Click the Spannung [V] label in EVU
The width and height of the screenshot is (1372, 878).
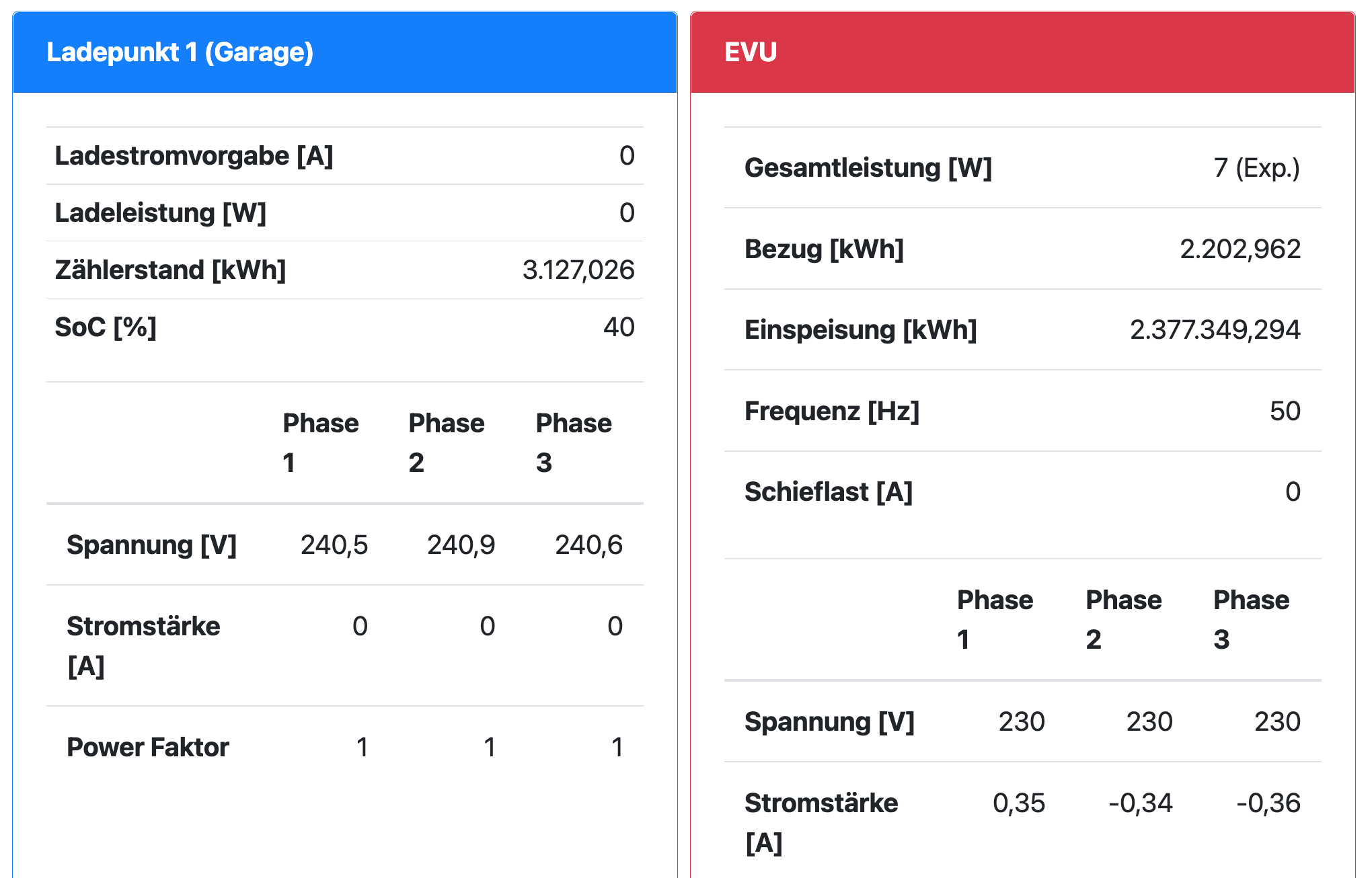pos(829,722)
